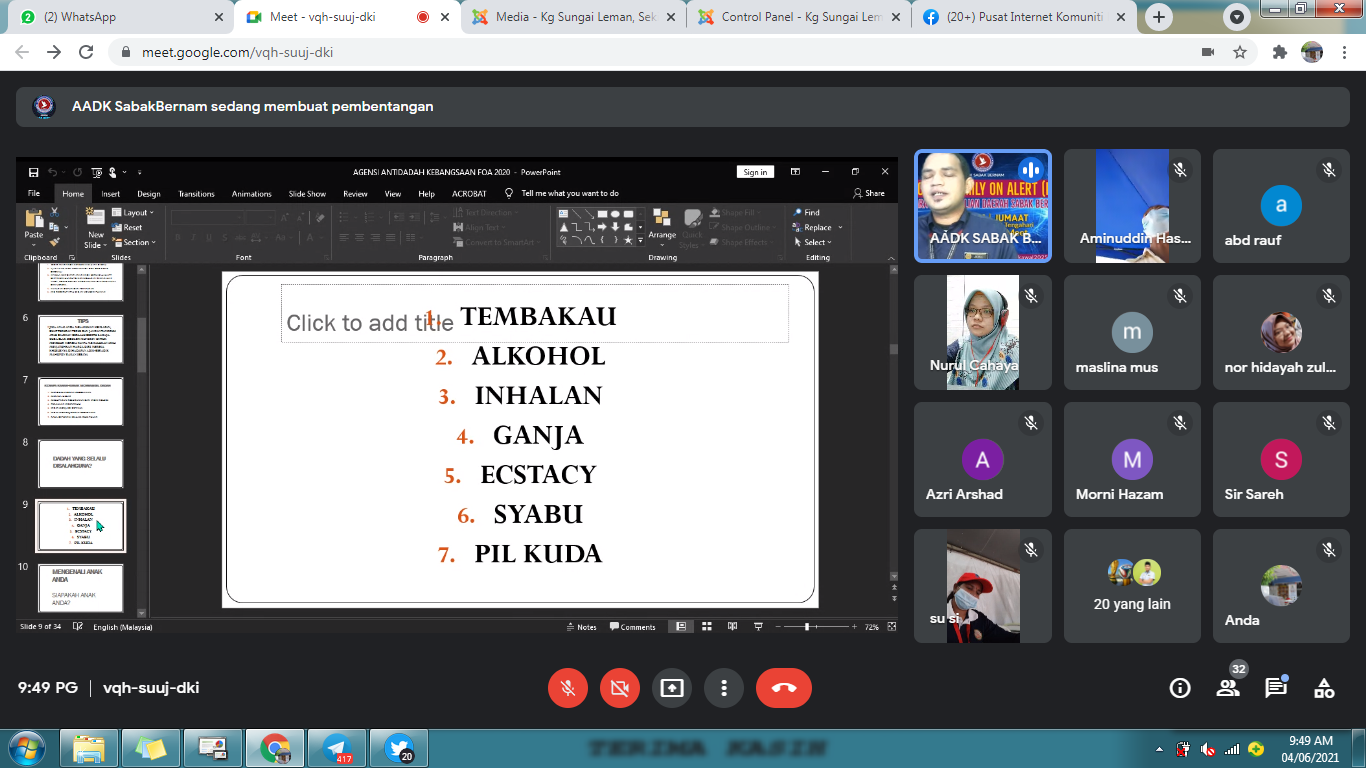The width and height of the screenshot is (1366, 768).
Task: Open a new browser tab with plus button
Action: pyautogui.click(x=1159, y=17)
